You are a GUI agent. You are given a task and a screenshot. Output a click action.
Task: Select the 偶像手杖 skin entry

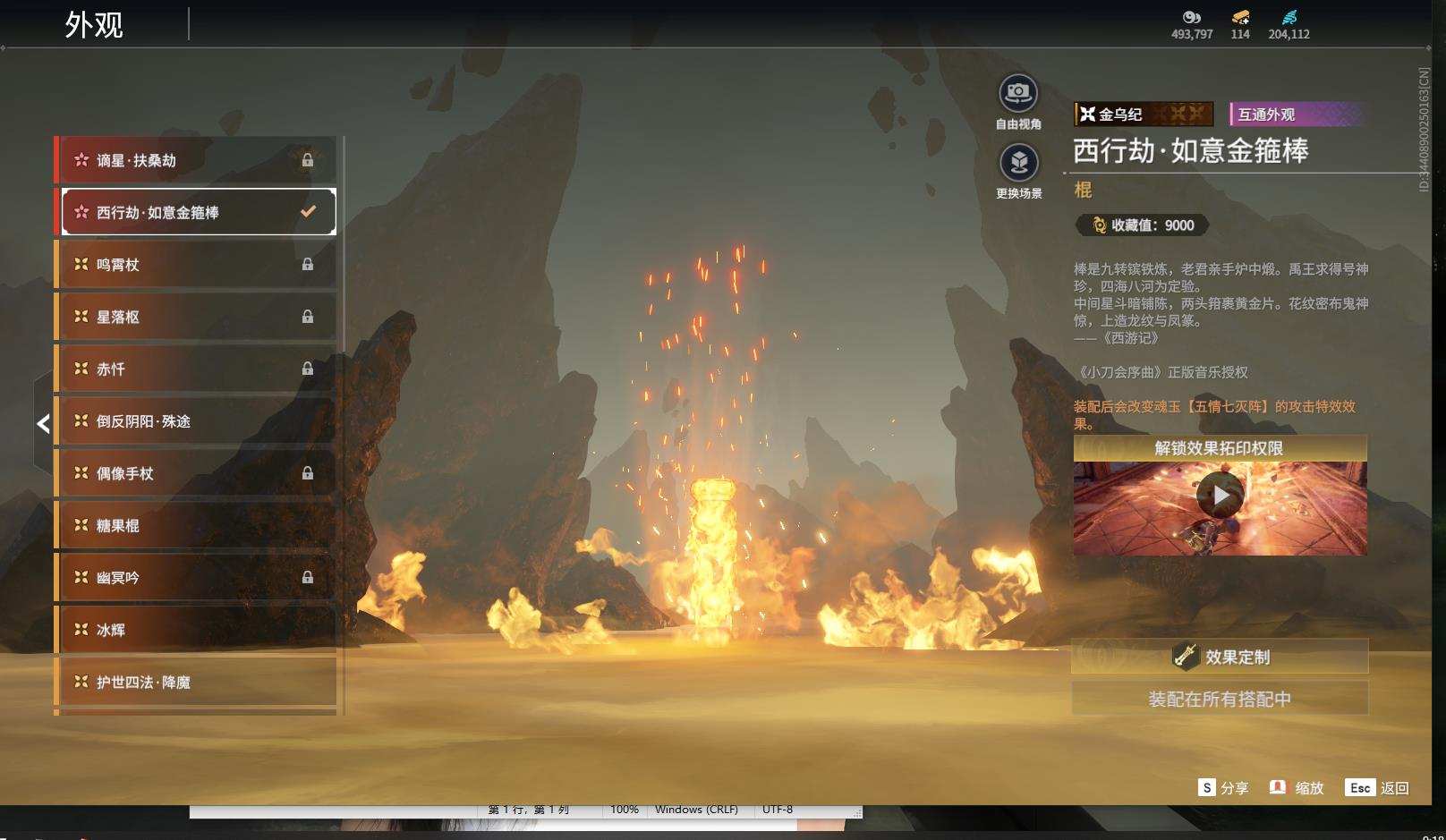[195, 473]
